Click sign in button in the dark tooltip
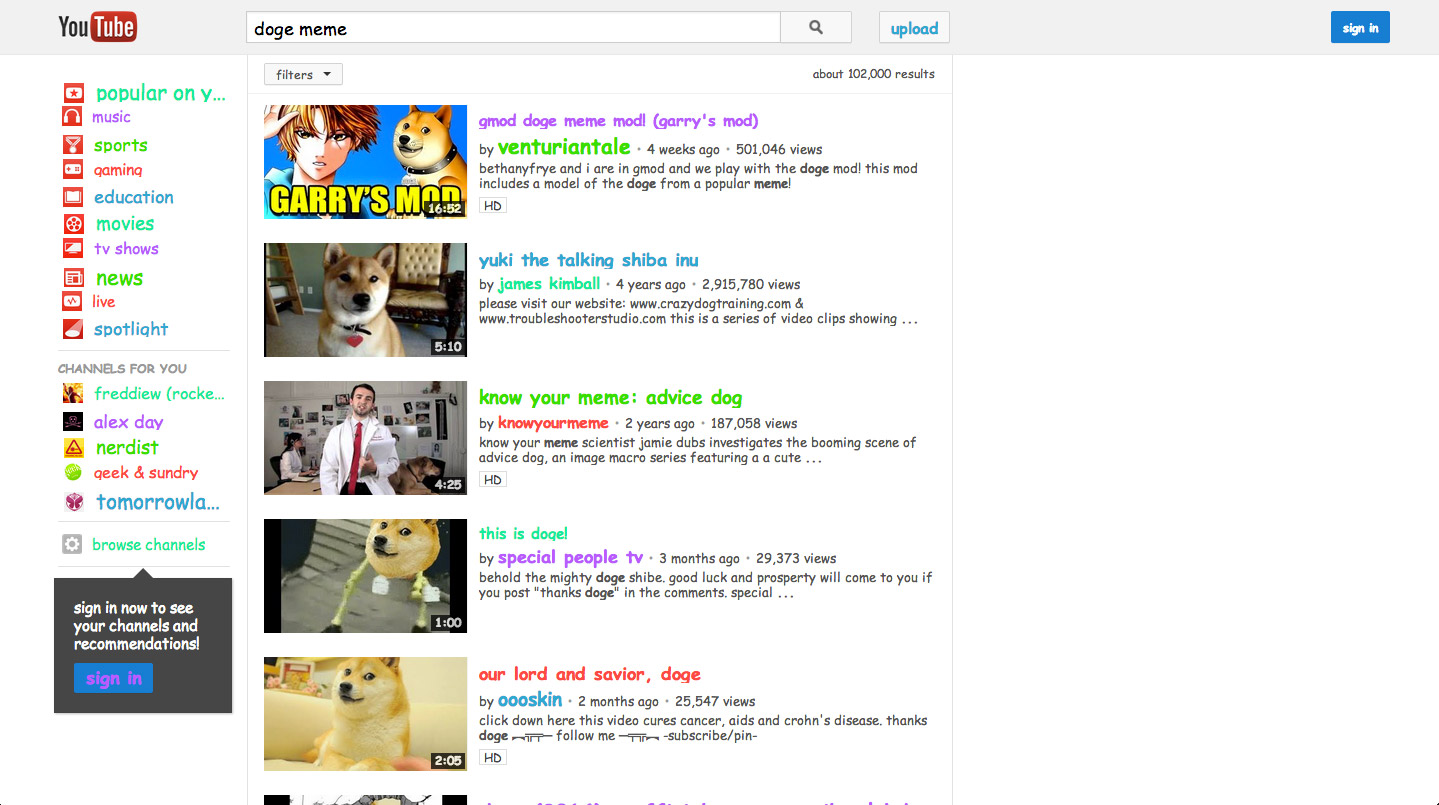Image resolution: width=1439 pixels, height=805 pixels. click(x=113, y=678)
